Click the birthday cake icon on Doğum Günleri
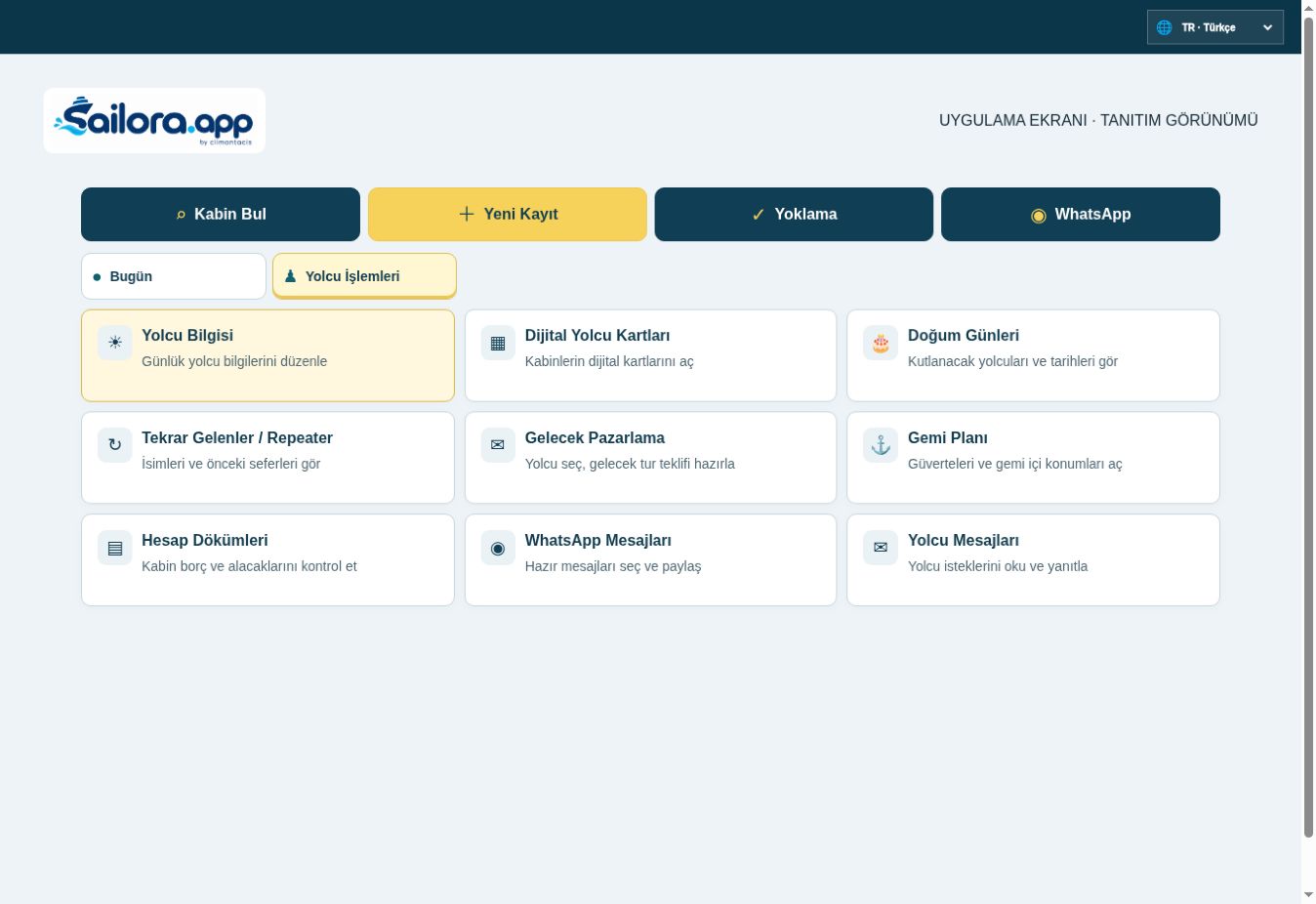The height and width of the screenshot is (904, 1316). 881,343
